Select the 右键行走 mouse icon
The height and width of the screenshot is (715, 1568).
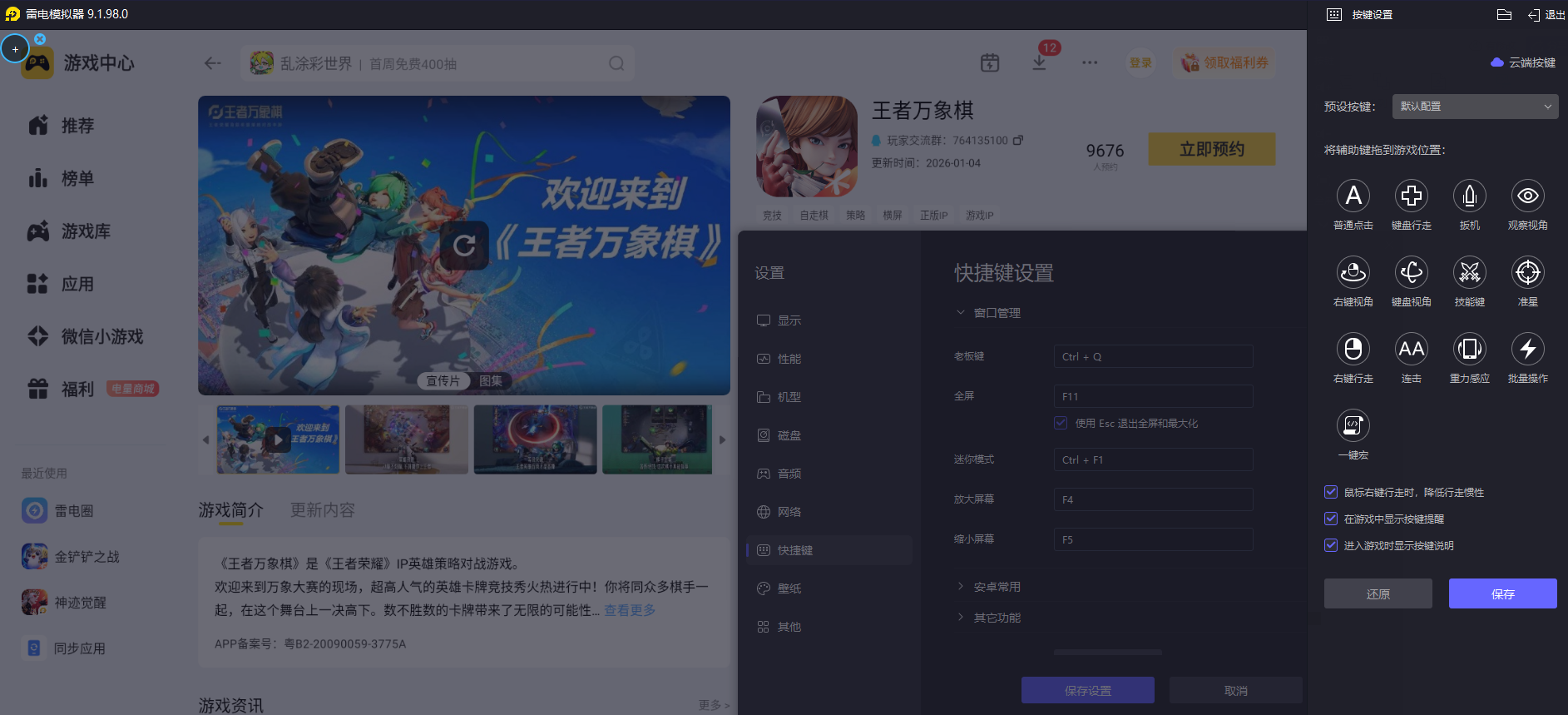[1353, 349]
